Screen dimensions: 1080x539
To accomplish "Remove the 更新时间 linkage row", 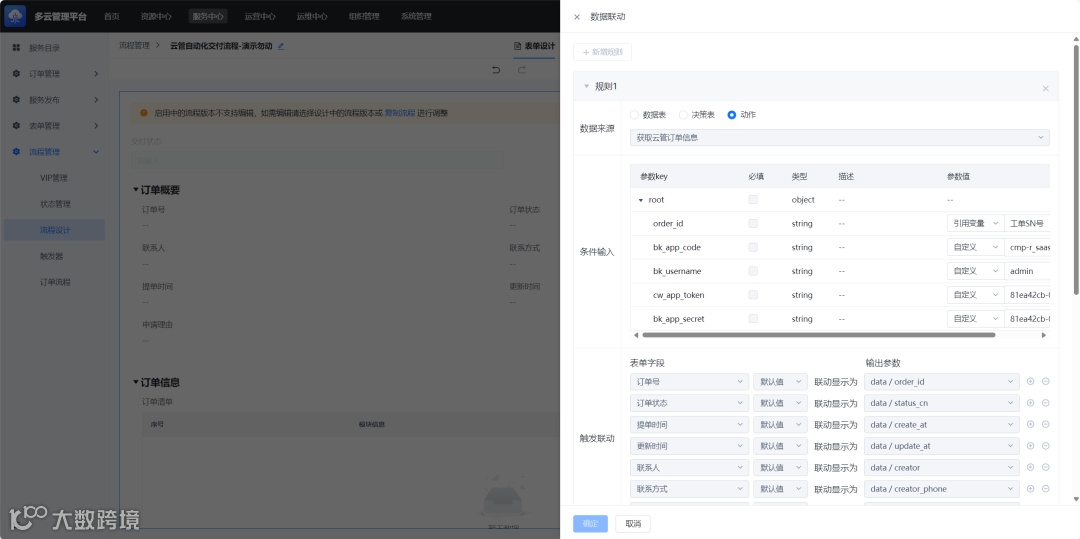I will pyautogui.click(x=1046, y=446).
